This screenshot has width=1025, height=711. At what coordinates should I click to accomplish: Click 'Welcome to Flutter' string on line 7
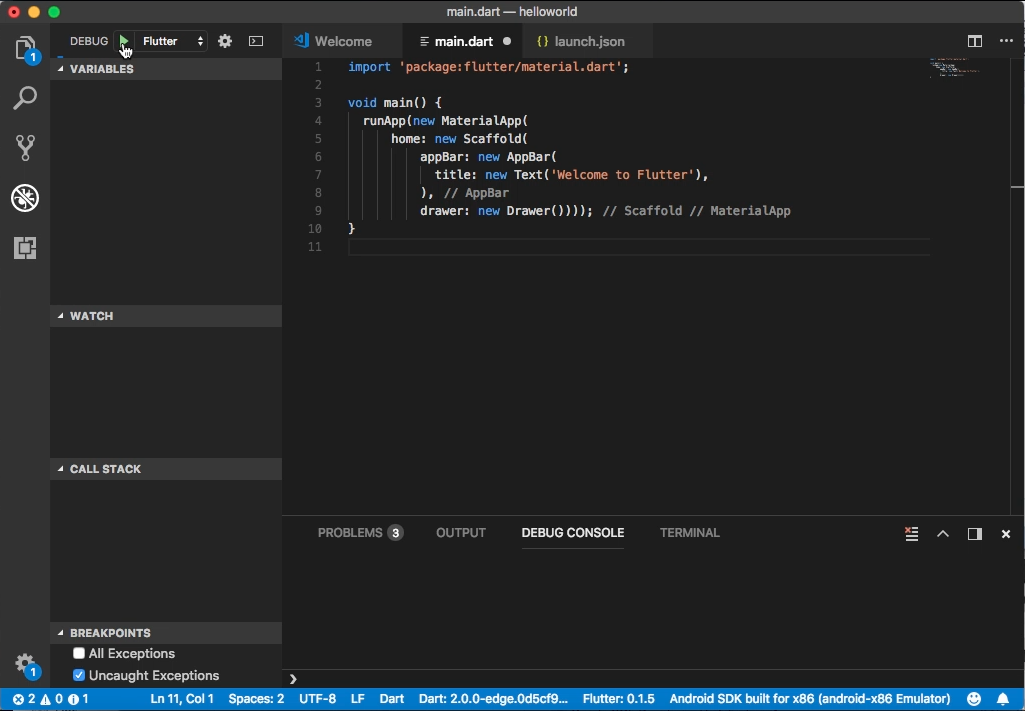622,174
